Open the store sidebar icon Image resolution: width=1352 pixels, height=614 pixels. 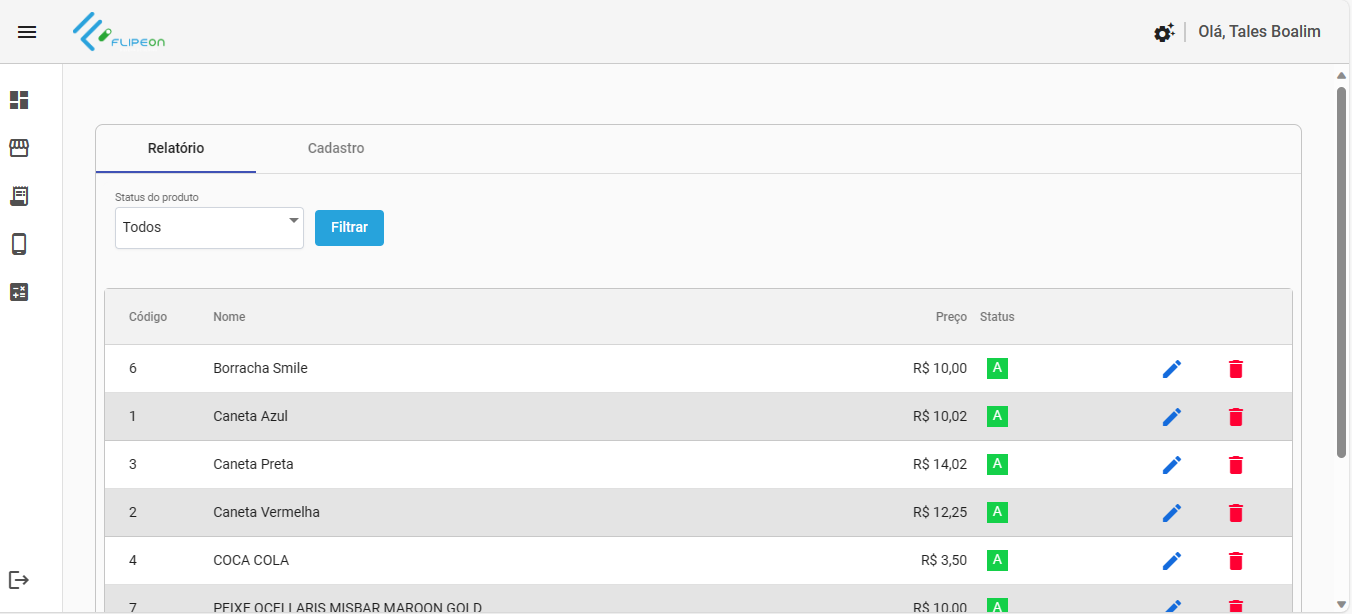coord(19,148)
